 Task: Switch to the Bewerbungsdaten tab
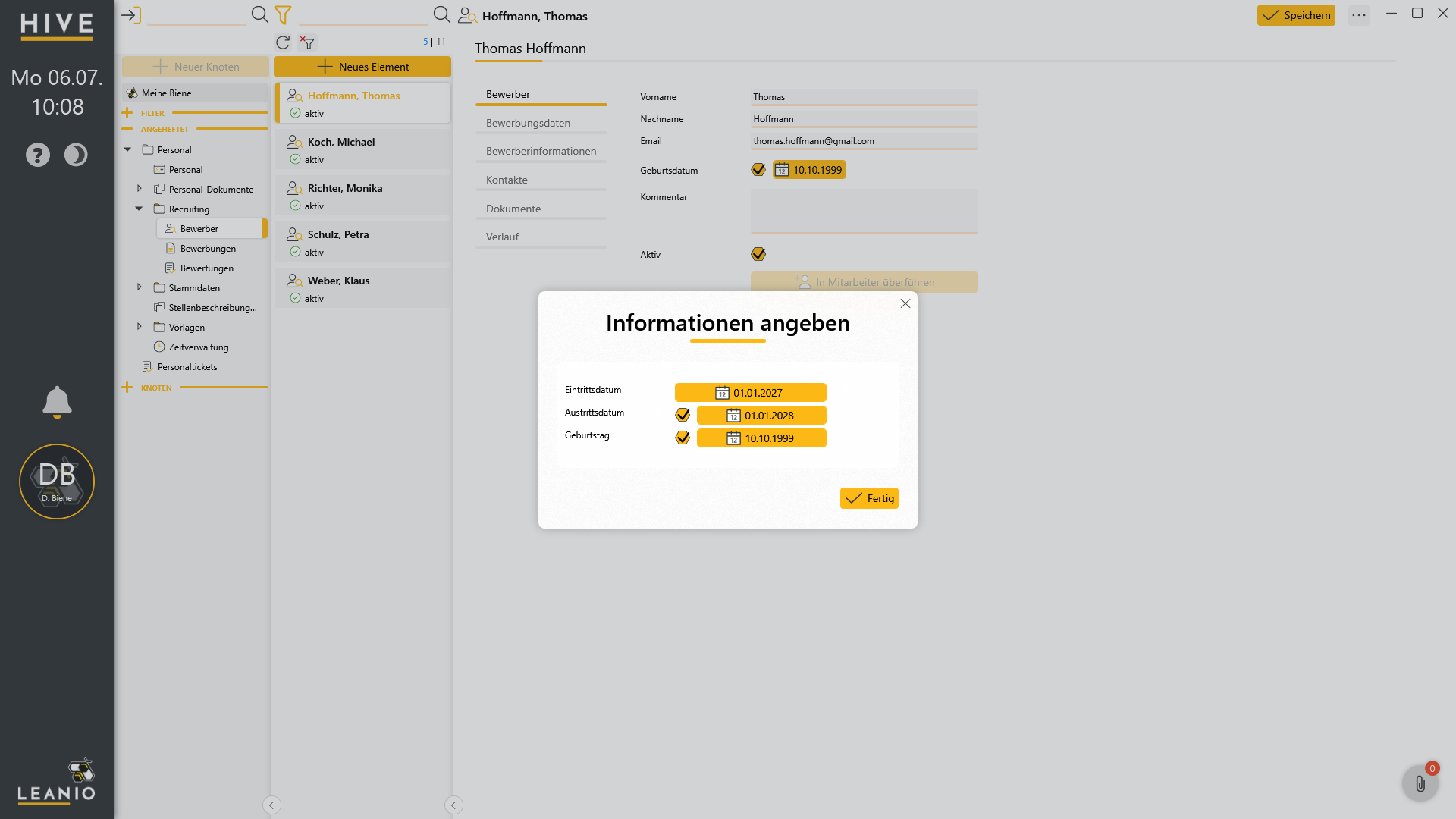pyautogui.click(x=541, y=123)
